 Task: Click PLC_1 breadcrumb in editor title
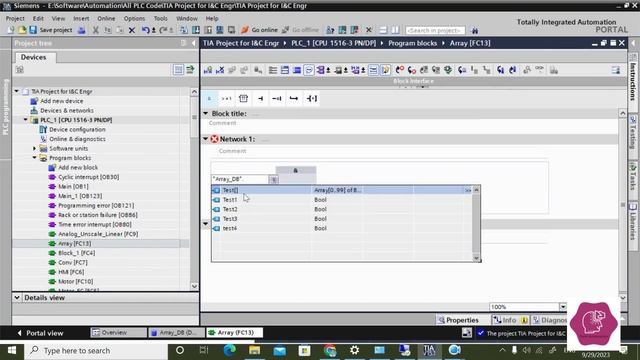(x=333, y=43)
